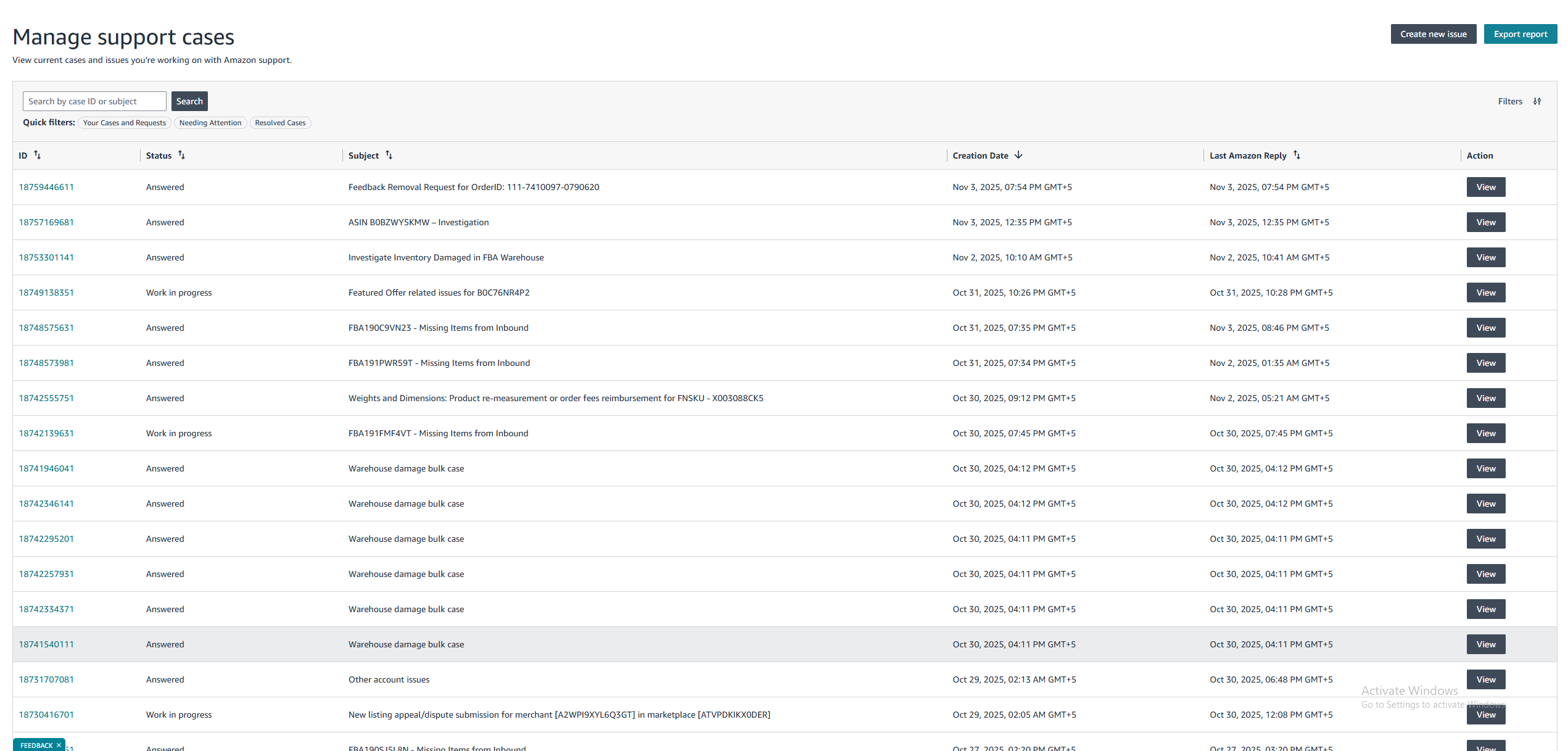Open case 18731707081 link
The height and width of the screenshot is (751, 1568).
(46, 679)
